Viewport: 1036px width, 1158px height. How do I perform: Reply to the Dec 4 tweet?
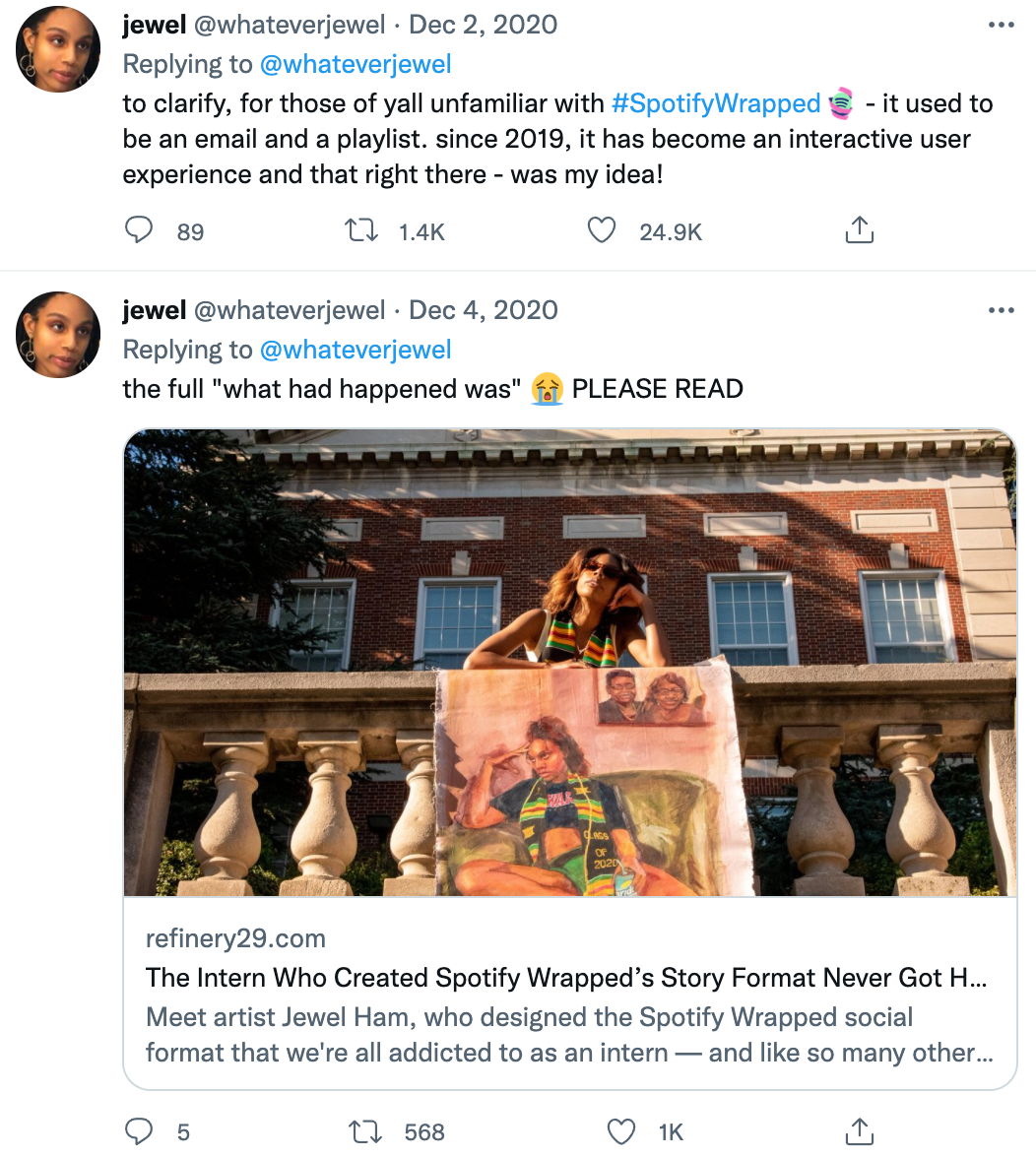[x=139, y=1131]
